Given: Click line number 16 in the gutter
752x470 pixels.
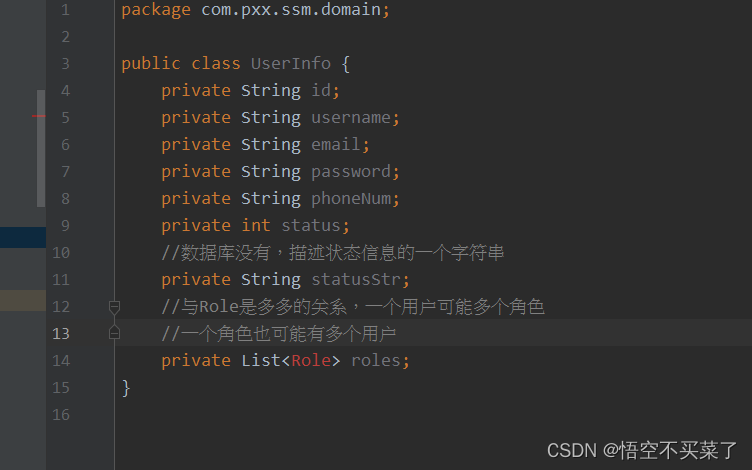Looking at the screenshot, I should click(x=61, y=414).
